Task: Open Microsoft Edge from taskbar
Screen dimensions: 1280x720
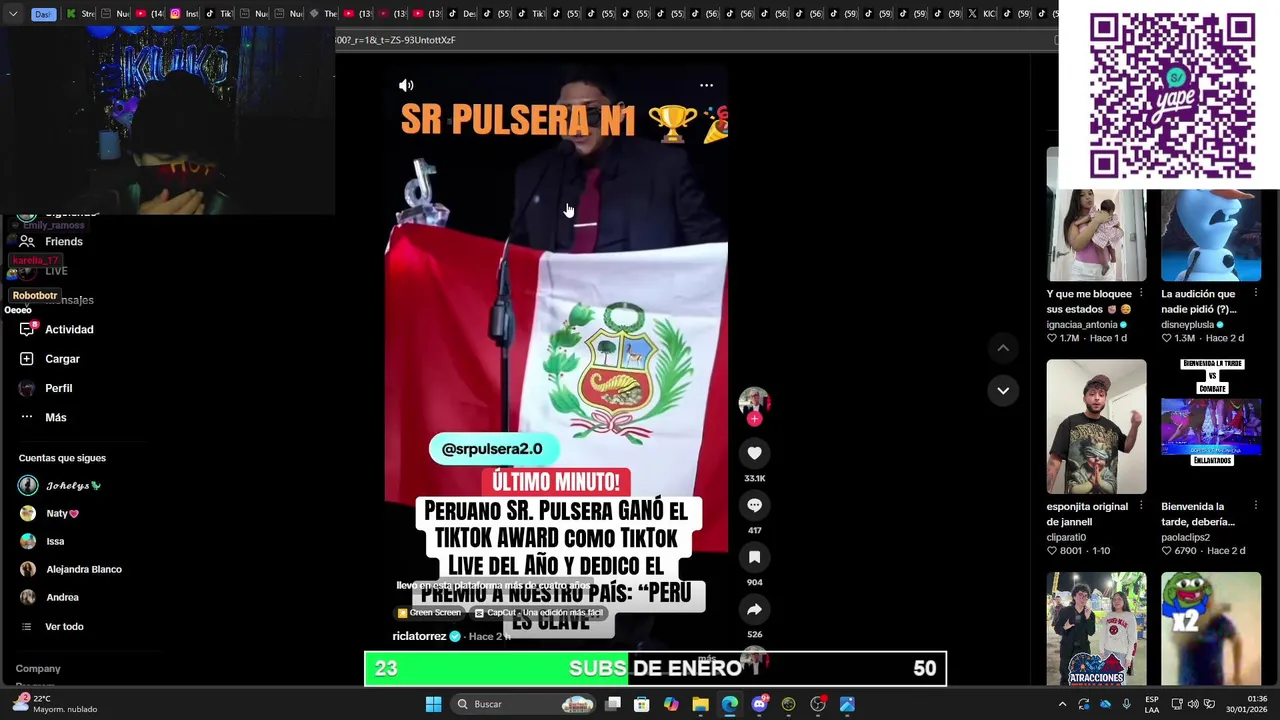Action: click(x=730, y=704)
